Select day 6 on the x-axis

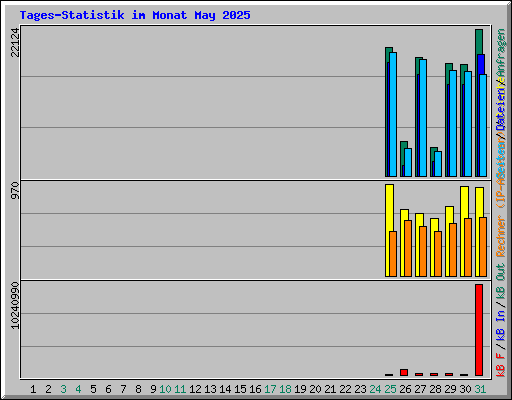point(108,389)
